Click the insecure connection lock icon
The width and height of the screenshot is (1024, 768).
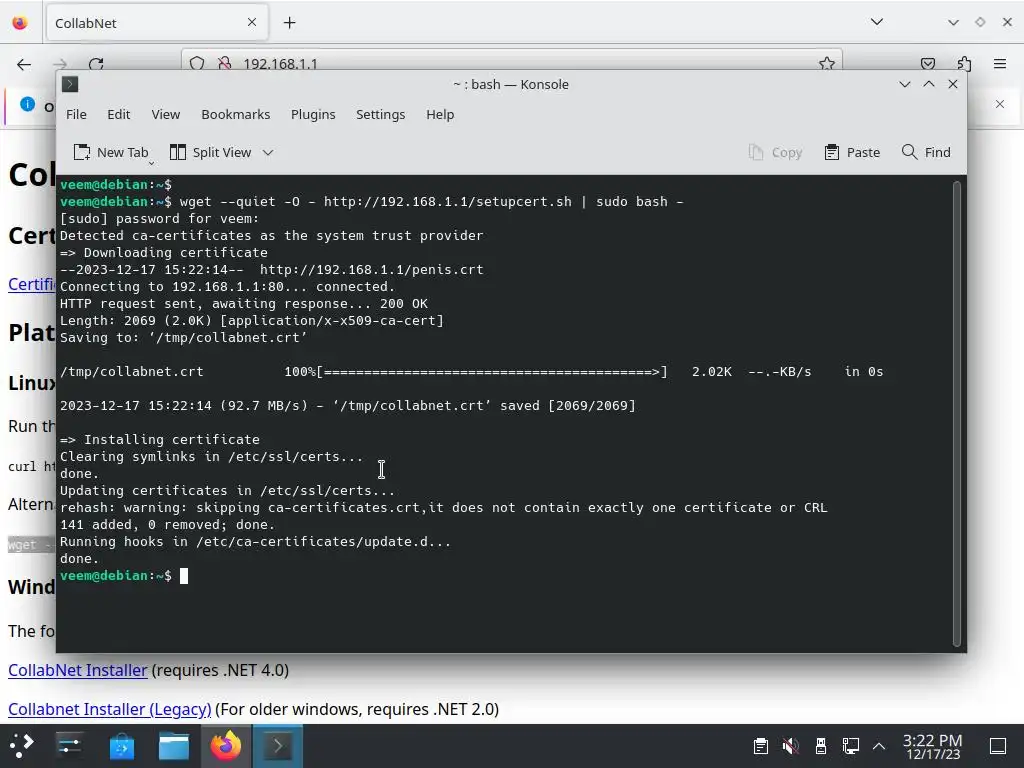(224, 64)
